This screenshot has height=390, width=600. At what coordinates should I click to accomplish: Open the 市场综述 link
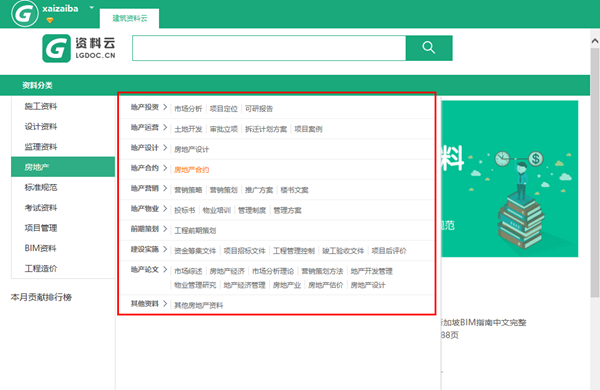[188, 271]
